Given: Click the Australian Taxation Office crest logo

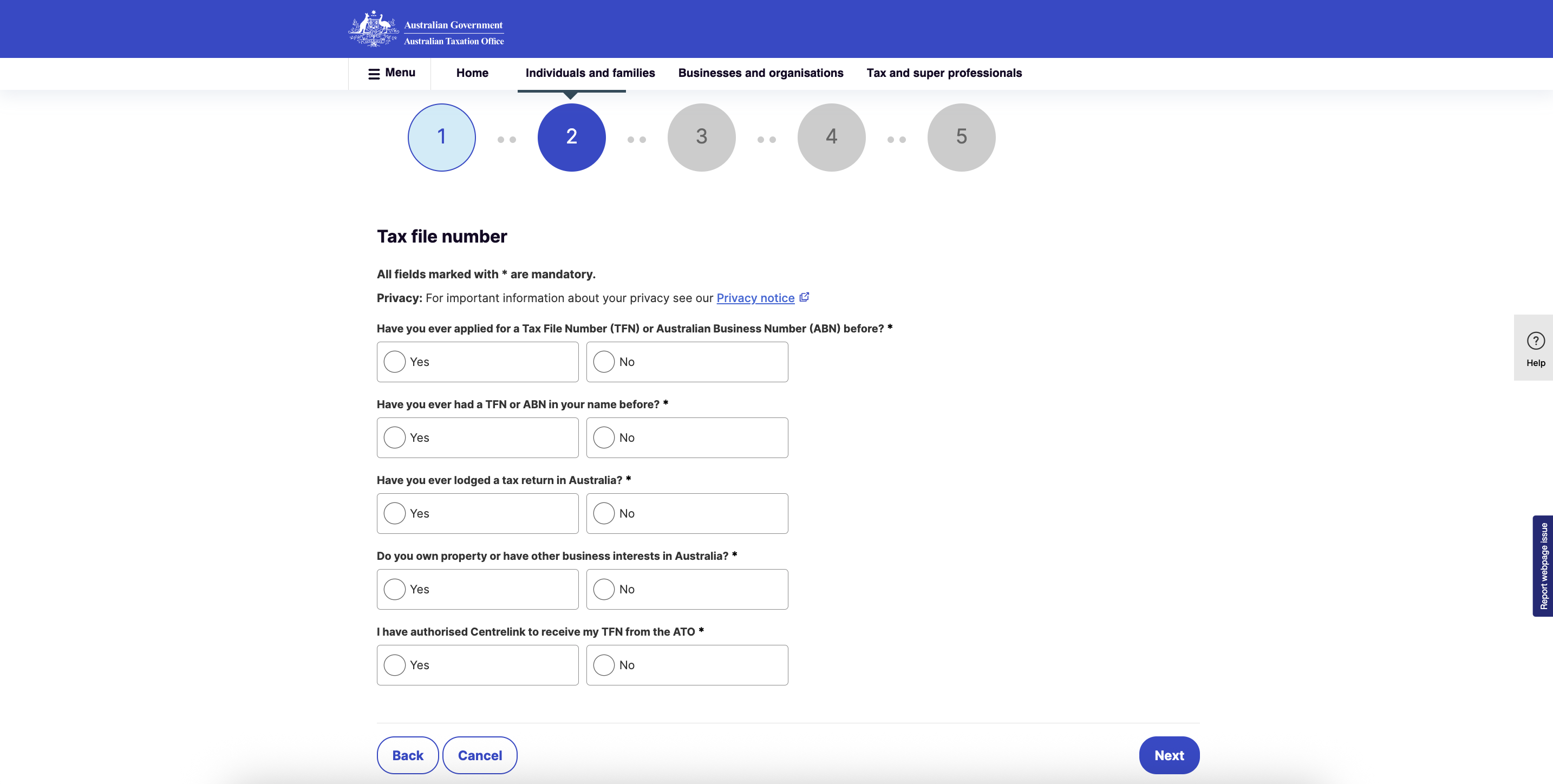Looking at the screenshot, I should pos(373,28).
